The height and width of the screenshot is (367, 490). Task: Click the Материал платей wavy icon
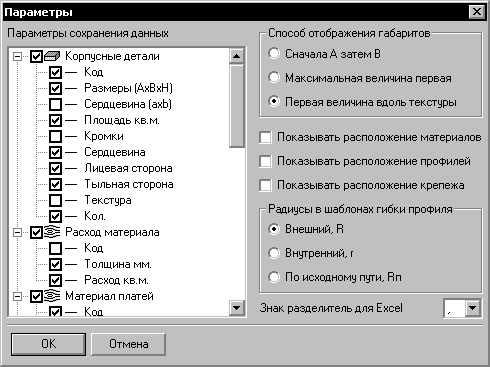tap(52, 296)
